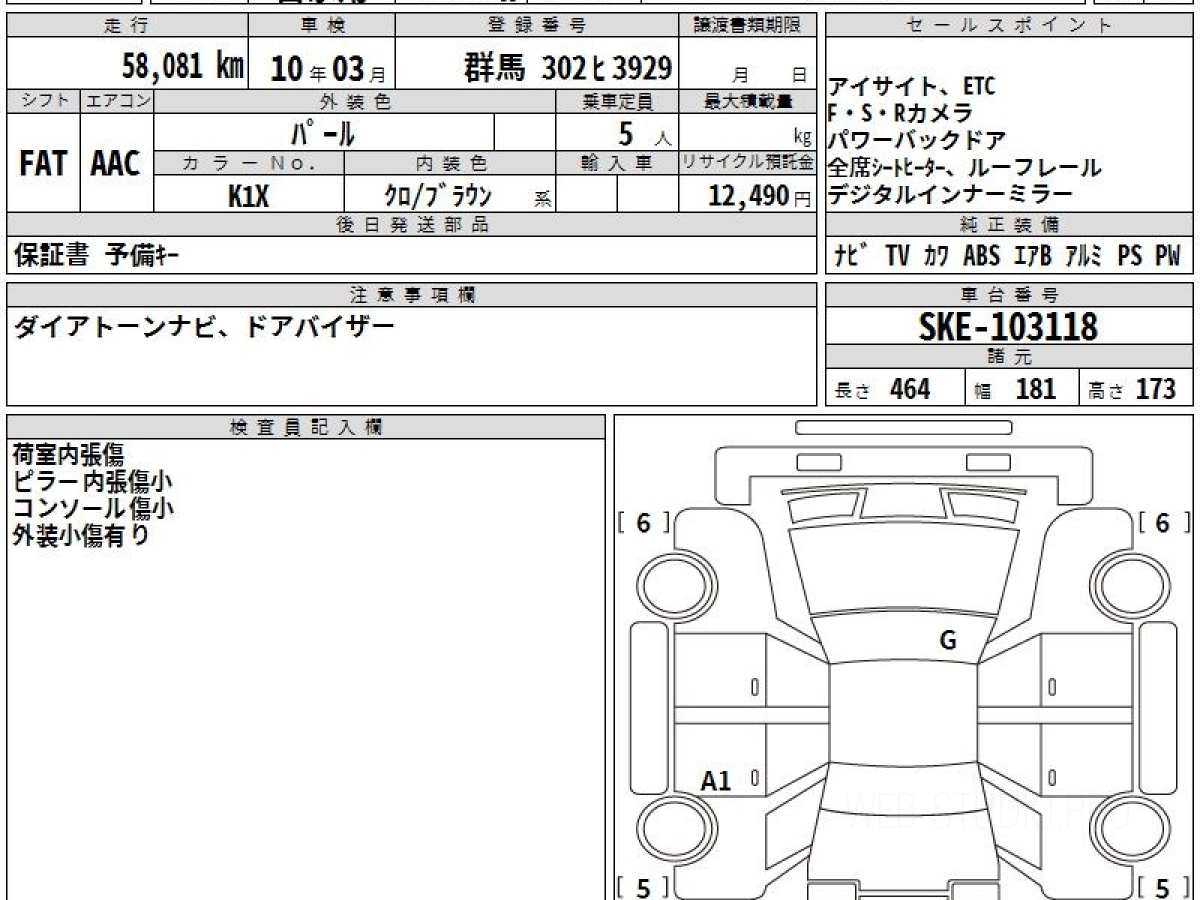1200x900 pixels.
Task: Select the PW equipment entry
Action: click(1168, 256)
